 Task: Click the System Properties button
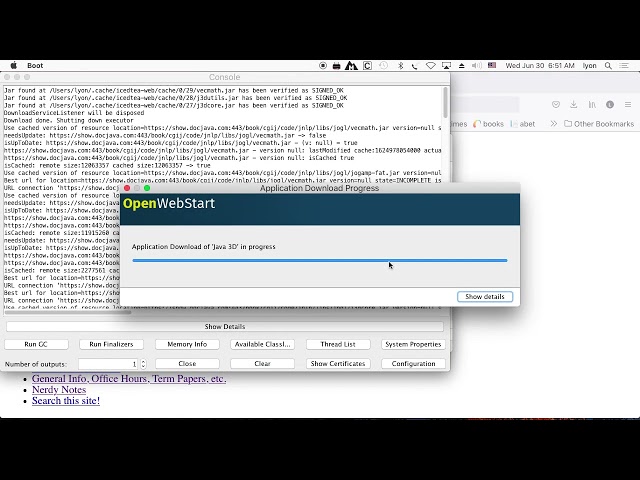pyautogui.click(x=413, y=344)
